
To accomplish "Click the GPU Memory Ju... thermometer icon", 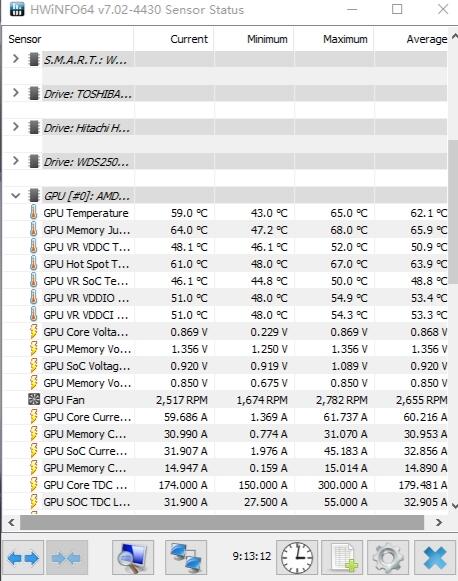I will tap(33, 230).
